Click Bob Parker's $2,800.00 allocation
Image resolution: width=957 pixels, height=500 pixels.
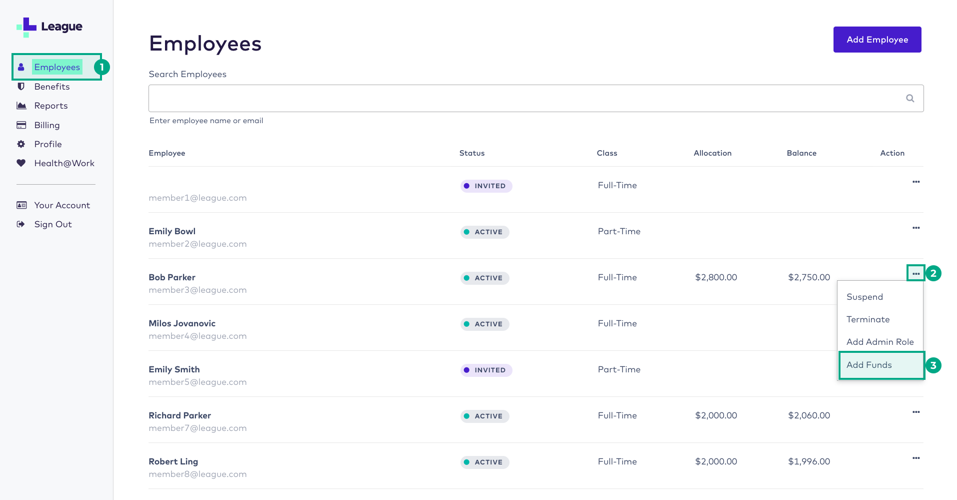click(x=716, y=277)
